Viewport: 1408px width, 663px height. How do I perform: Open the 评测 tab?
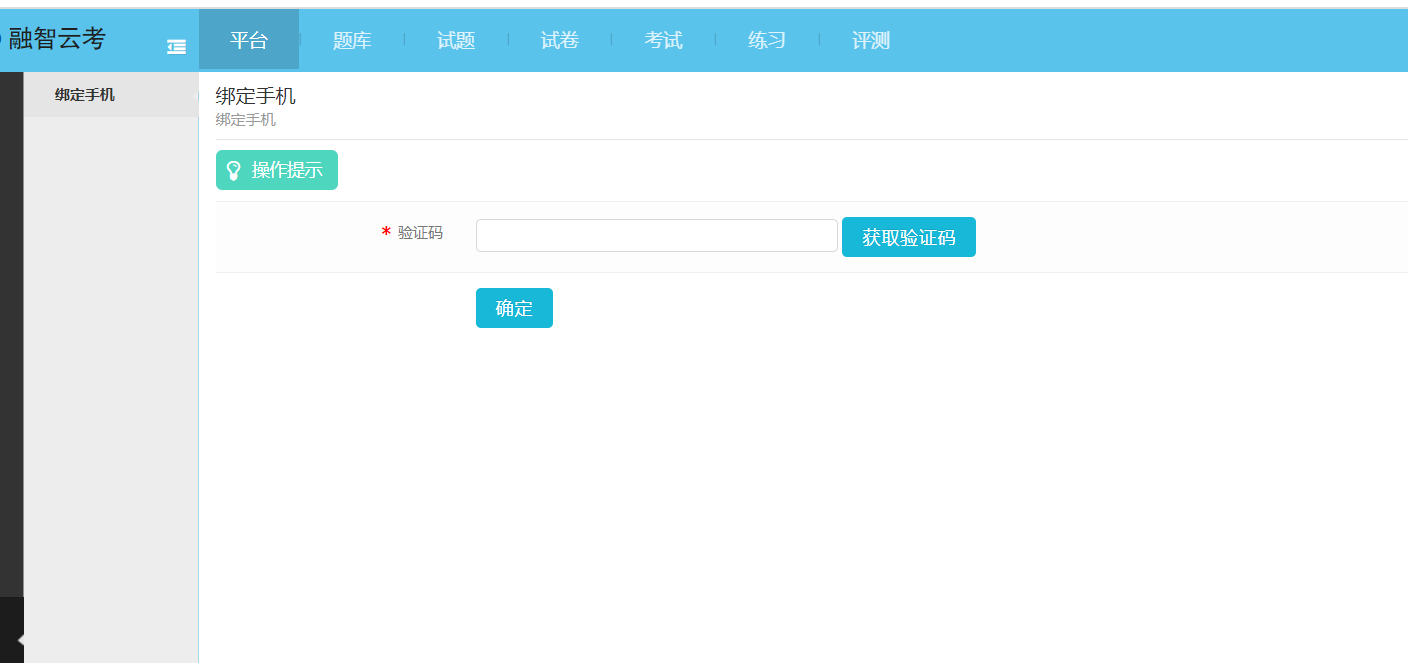coord(871,40)
